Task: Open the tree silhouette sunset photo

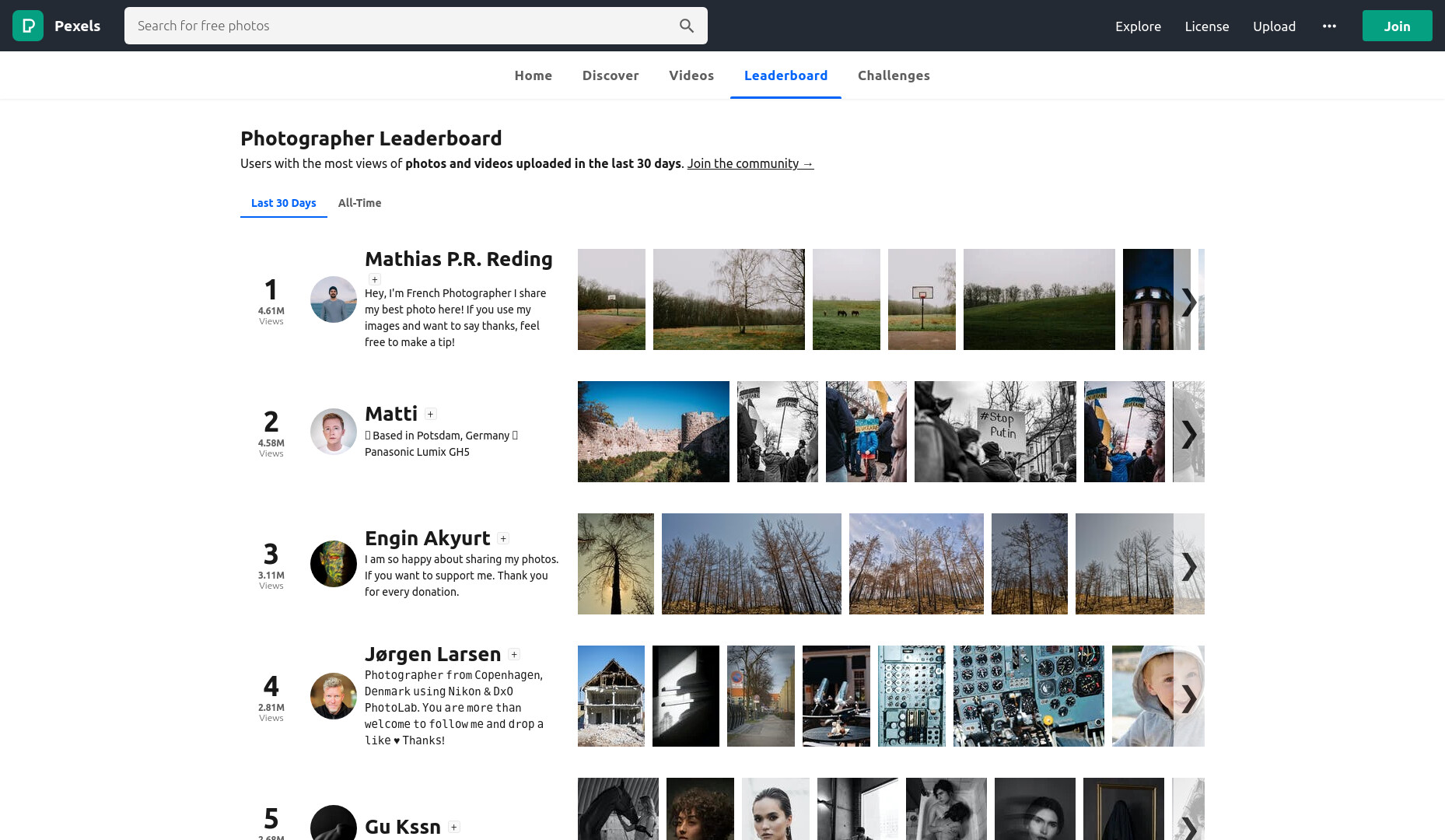Action: [x=616, y=564]
